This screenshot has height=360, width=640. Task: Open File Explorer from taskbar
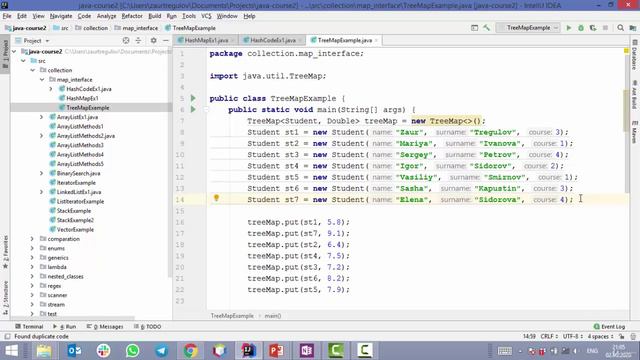[x=44, y=351]
